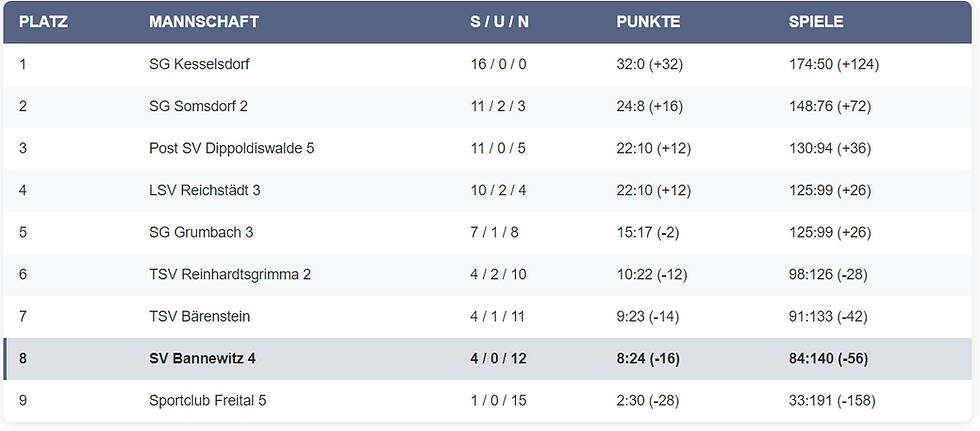Screen dimensions: 980x431
Task: Click the games value 174:50 (+124)
Action: pos(834,64)
